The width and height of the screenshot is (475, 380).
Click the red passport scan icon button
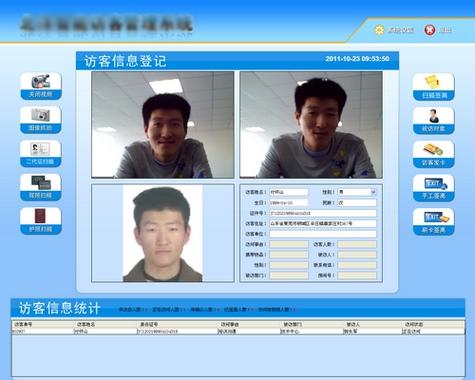pos(41,221)
